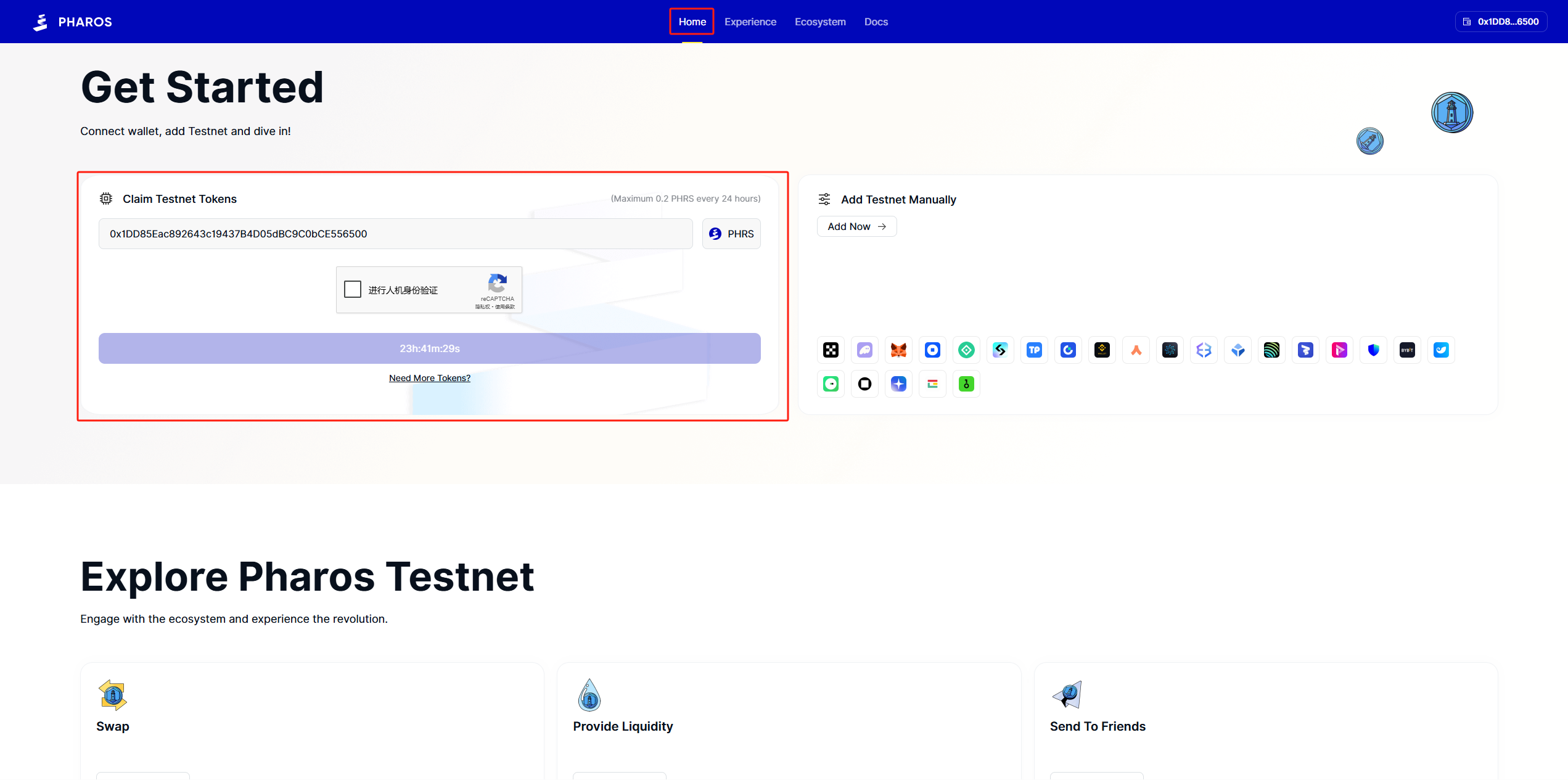The height and width of the screenshot is (780, 1568).
Task: Click the Provide Liquidity droplet icon
Action: pyautogui.click(x=589, y=695)
